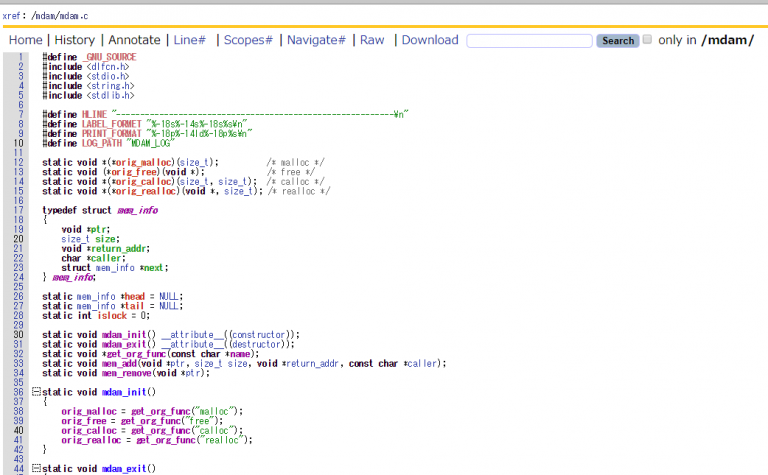Toggle line numbers with Line# link
This screenshot has height=475, width=768.
190,40
